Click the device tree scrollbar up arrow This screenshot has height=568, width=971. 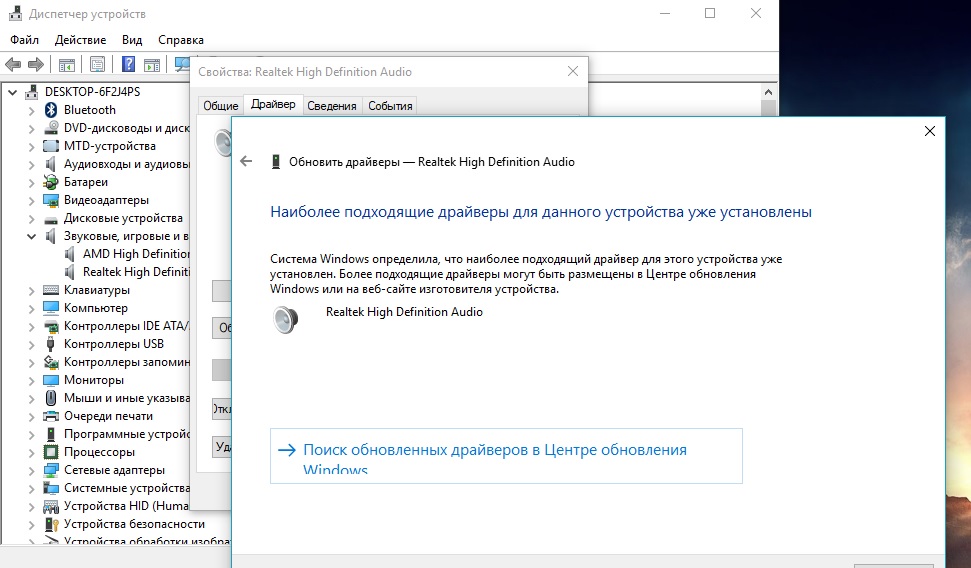pyautogui.click(x=769, y=92)
